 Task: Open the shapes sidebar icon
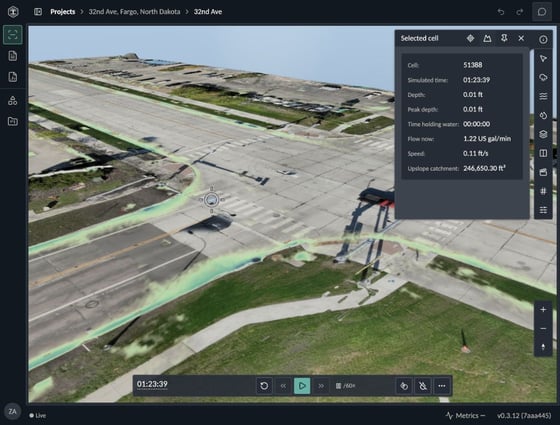[13, 100]
